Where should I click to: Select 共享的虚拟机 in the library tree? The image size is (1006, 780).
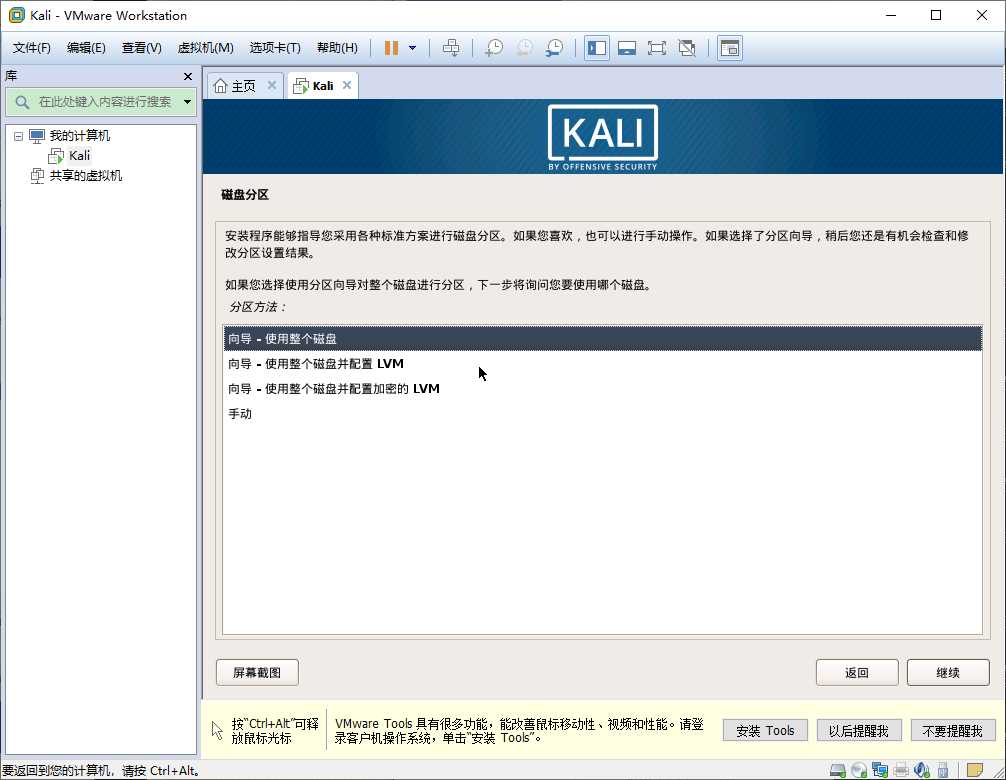[x=85, y=176]
